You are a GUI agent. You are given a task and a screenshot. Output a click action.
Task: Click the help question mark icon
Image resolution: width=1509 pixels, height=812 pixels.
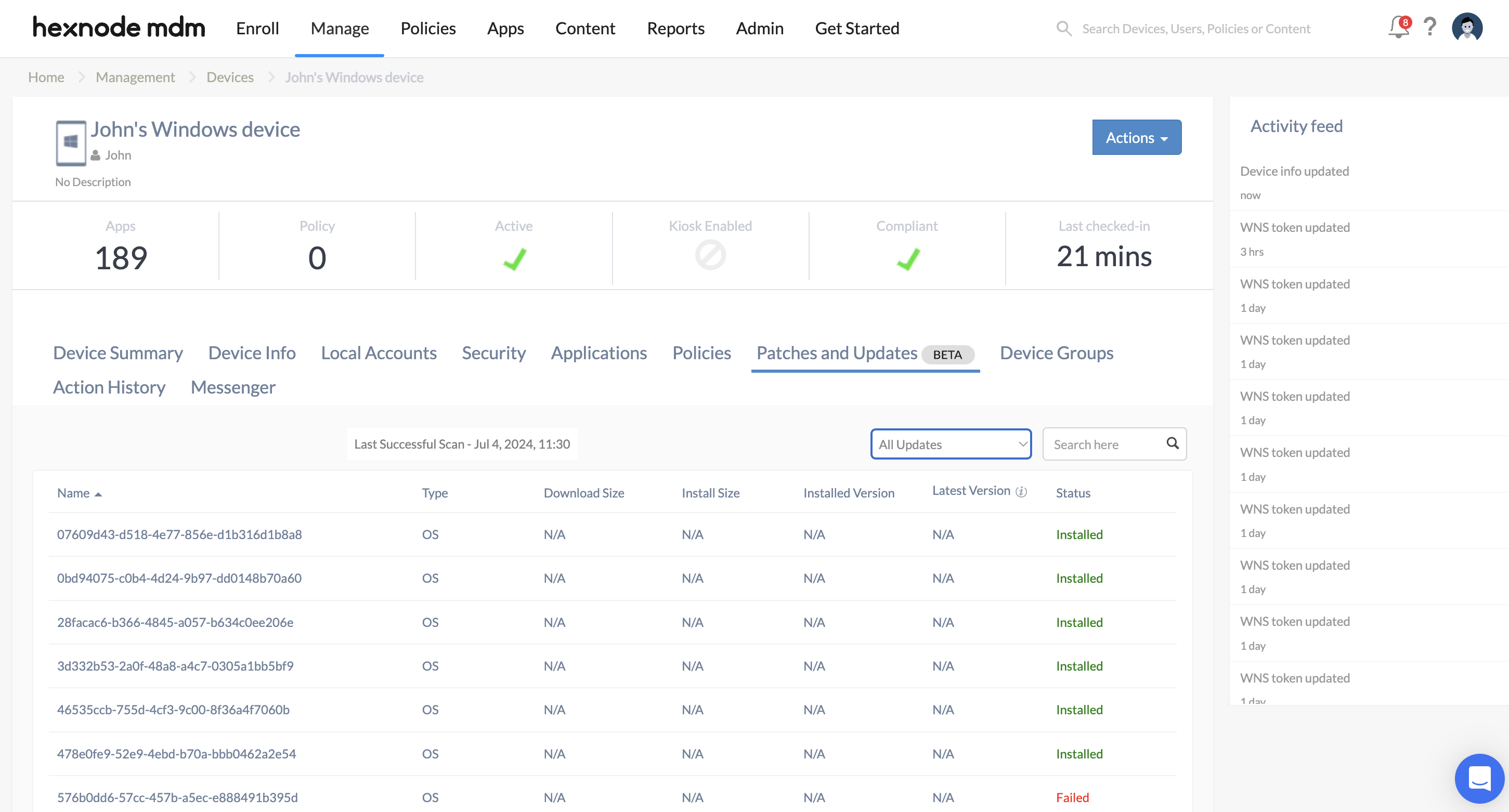coord(1430,28)
